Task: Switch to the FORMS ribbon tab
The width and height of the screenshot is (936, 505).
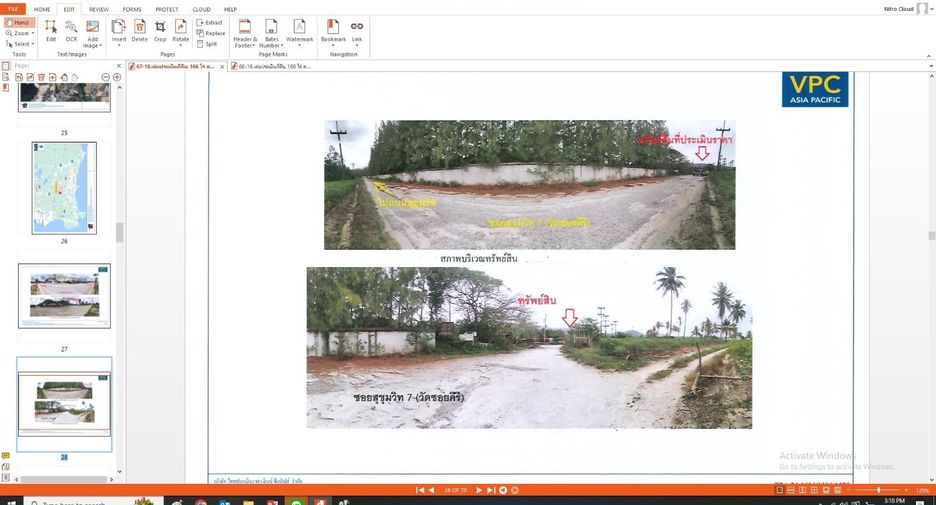Action: (132, 10)
